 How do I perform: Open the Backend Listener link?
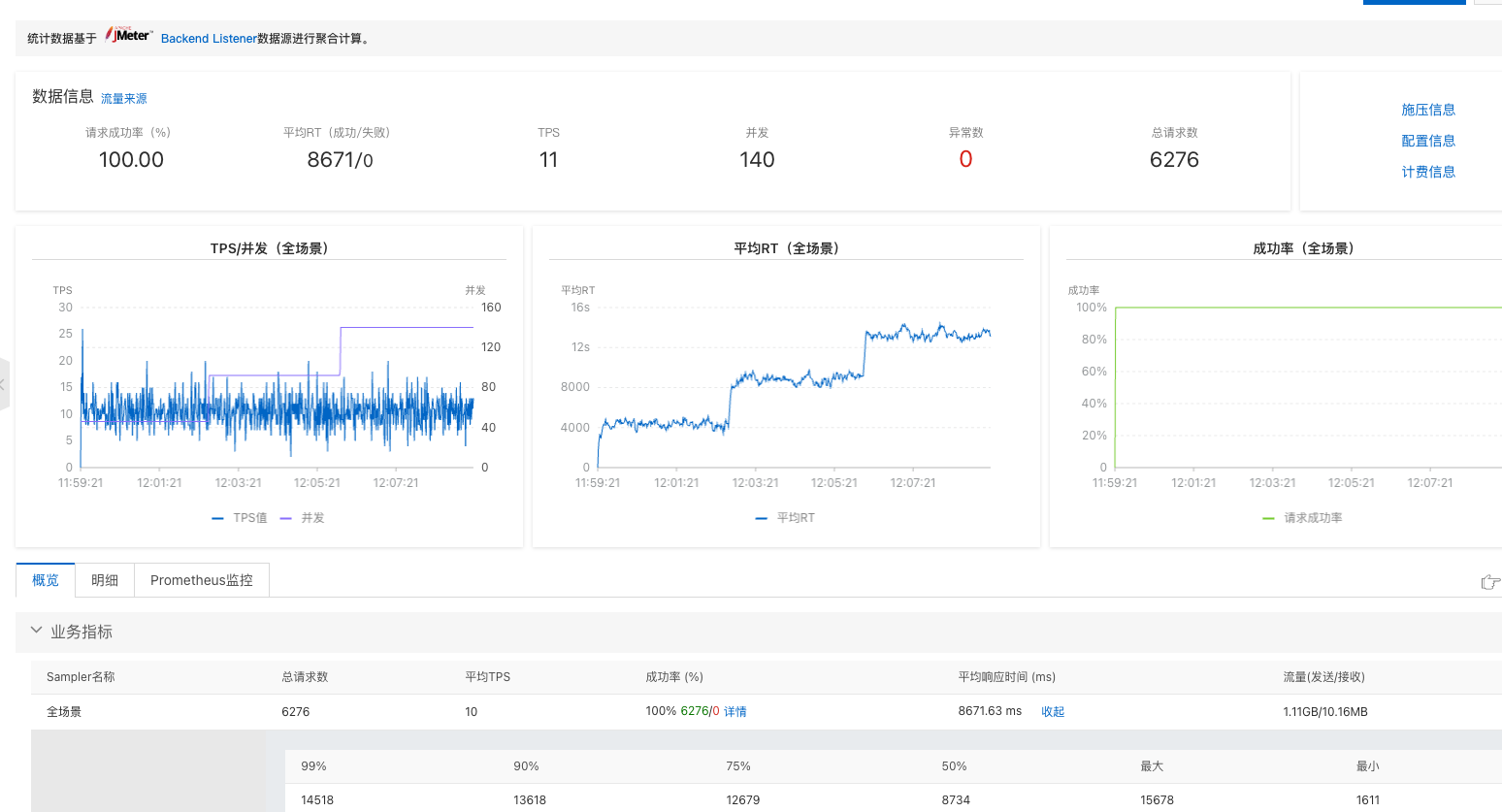click(209, 39)
